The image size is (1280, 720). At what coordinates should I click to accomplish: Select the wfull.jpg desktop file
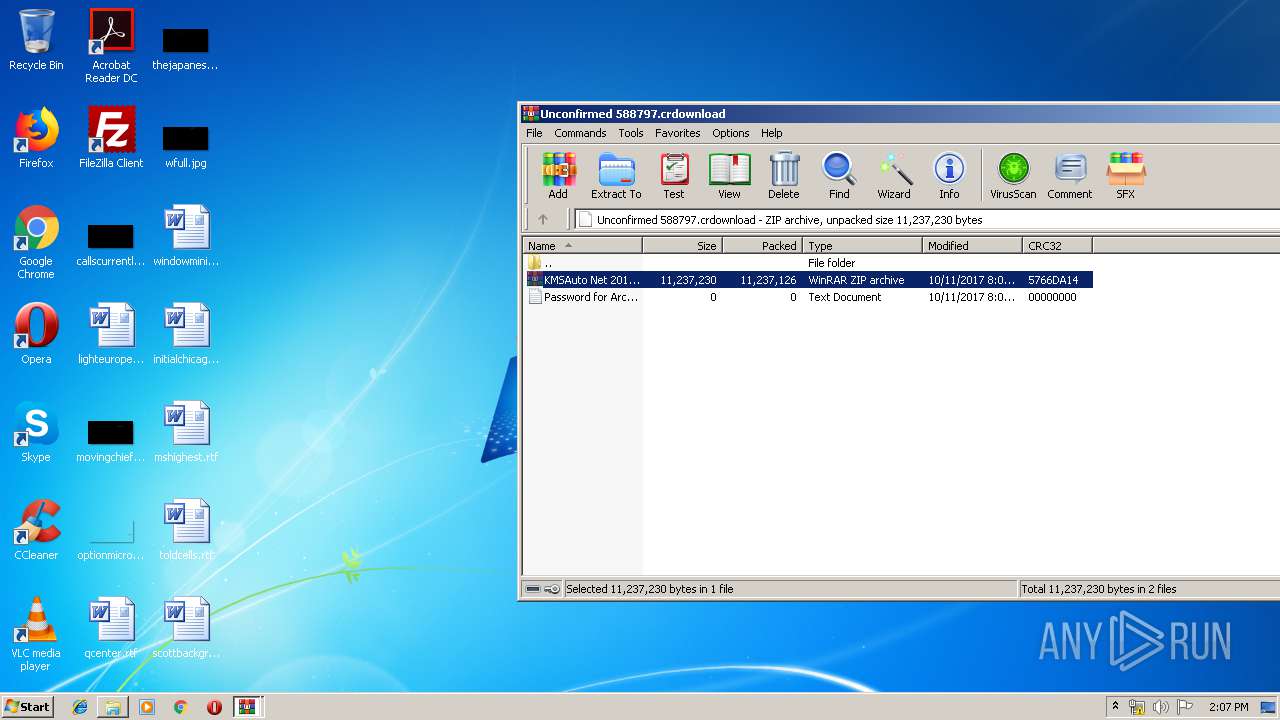pos(186,146)
